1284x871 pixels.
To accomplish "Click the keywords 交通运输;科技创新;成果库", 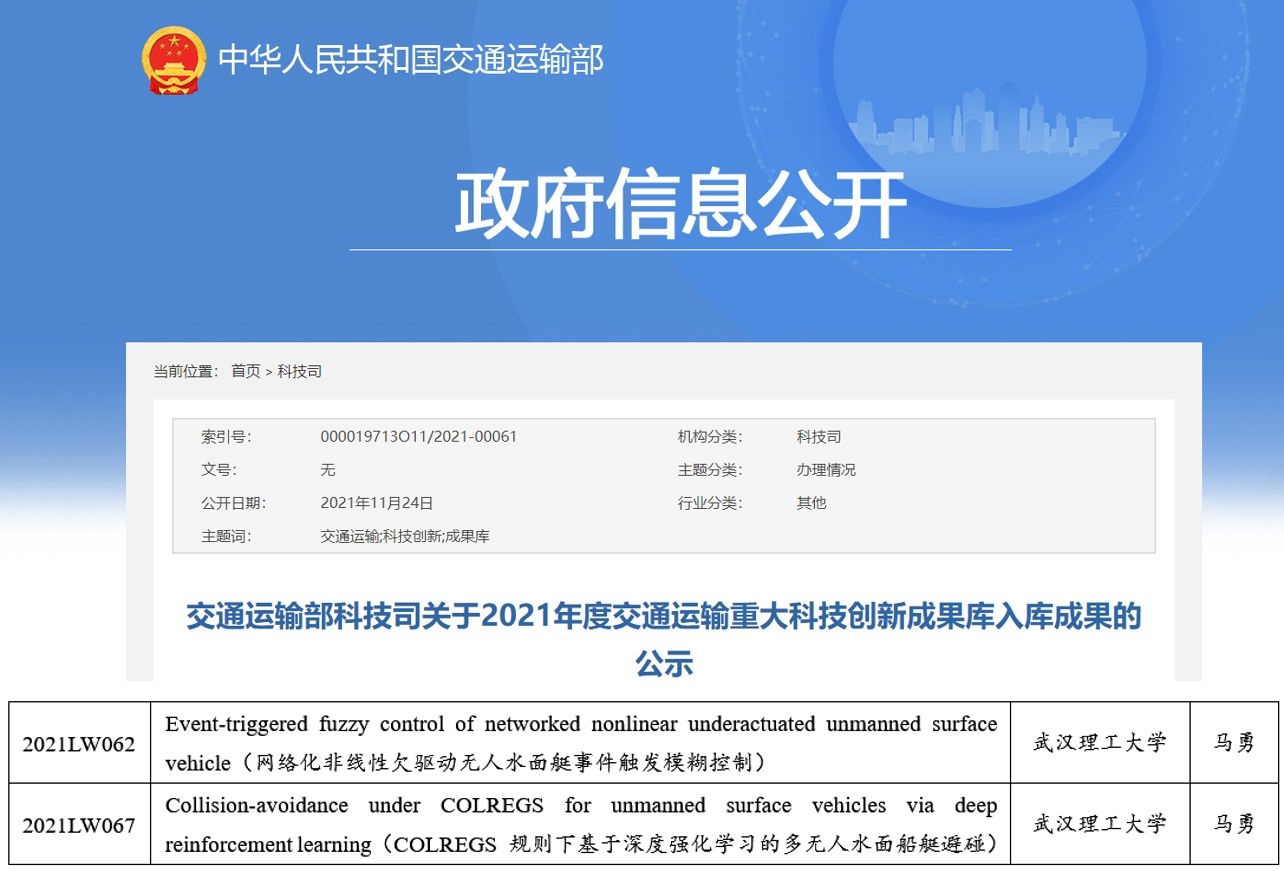I will [404, 536].
